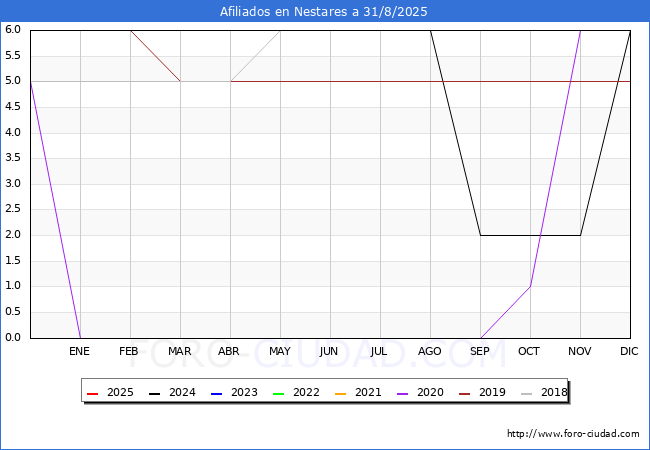The height and width of the screenshot is (450, 650).
Task: Open the www.foro-ciudad.com link
Action: coord(573,434)
